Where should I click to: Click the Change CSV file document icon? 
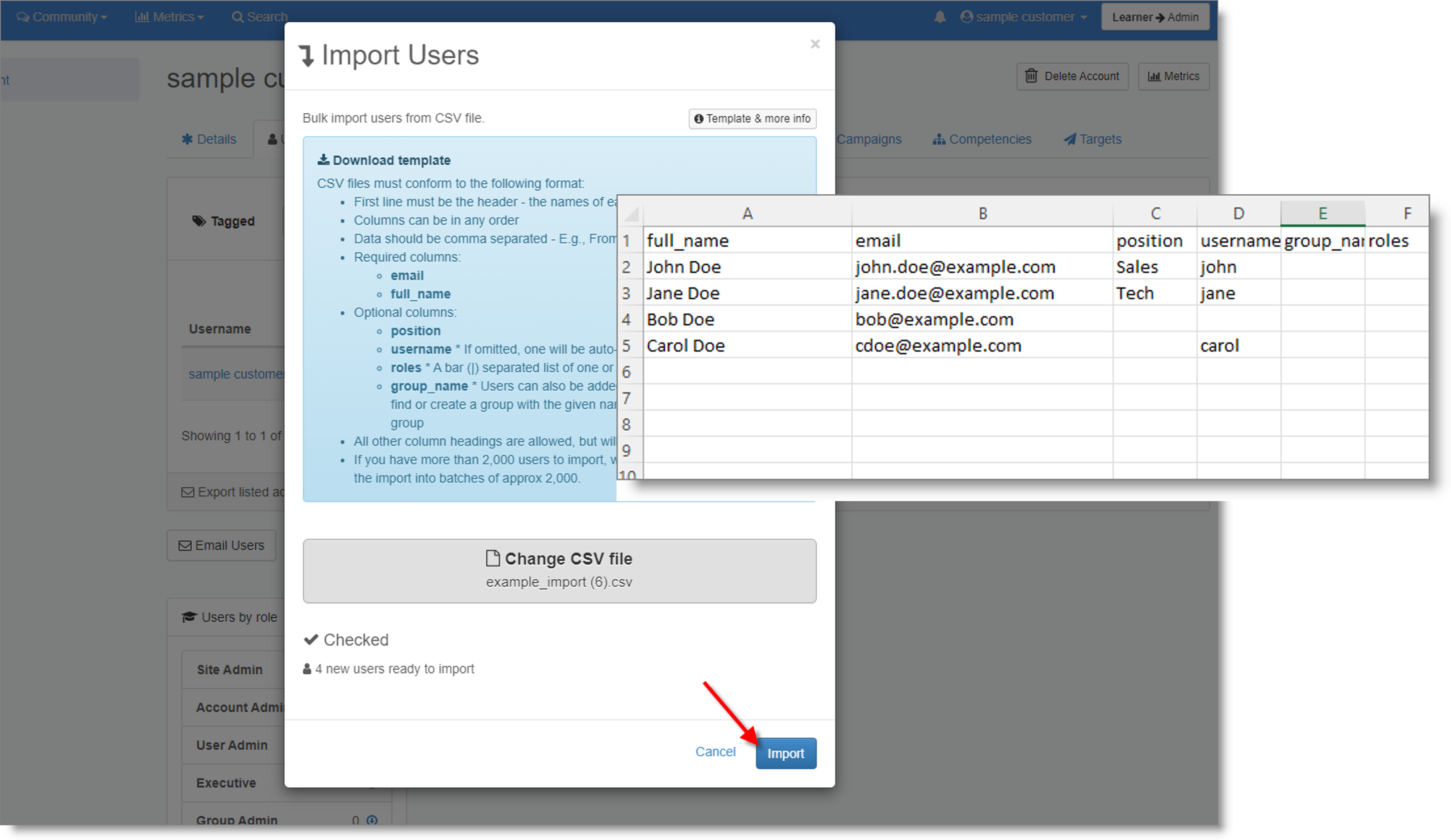(x=492, y=558)
